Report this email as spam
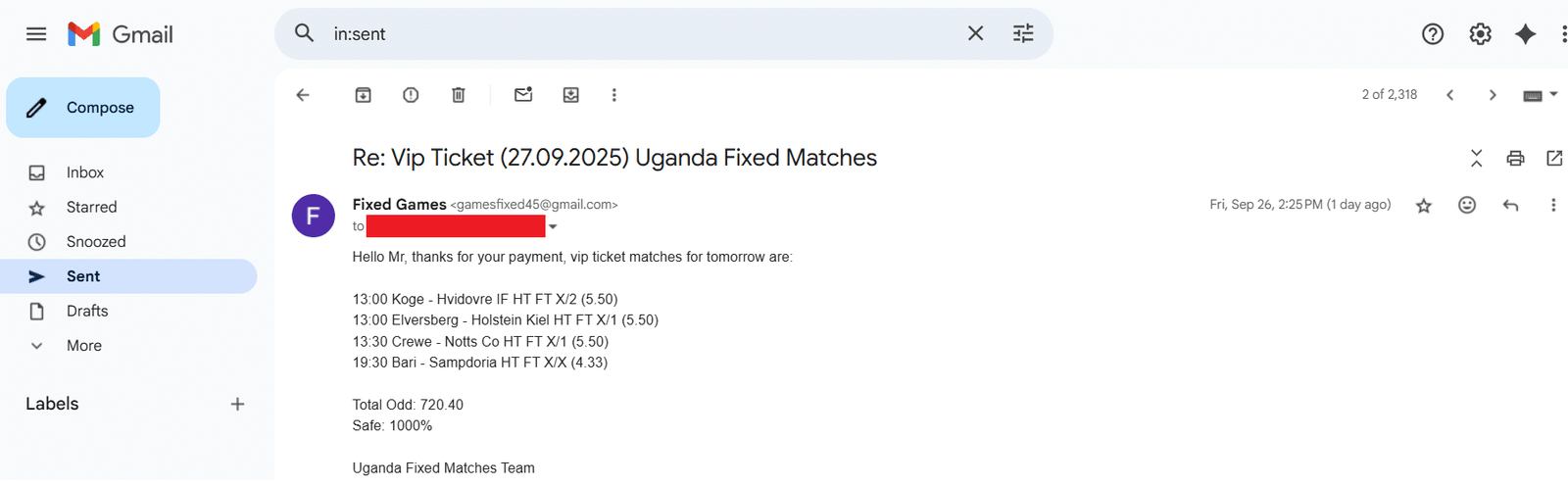The height and width of the screenshot is (486, 1568). click(411, 95)
